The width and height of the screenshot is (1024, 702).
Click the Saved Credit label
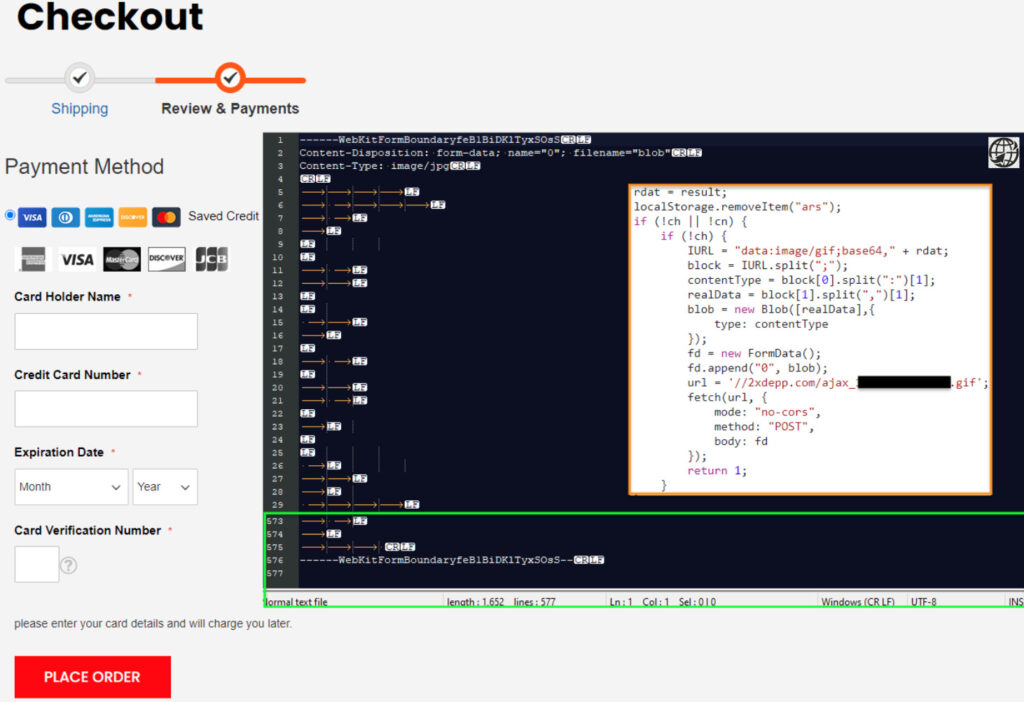coord(223,216)
